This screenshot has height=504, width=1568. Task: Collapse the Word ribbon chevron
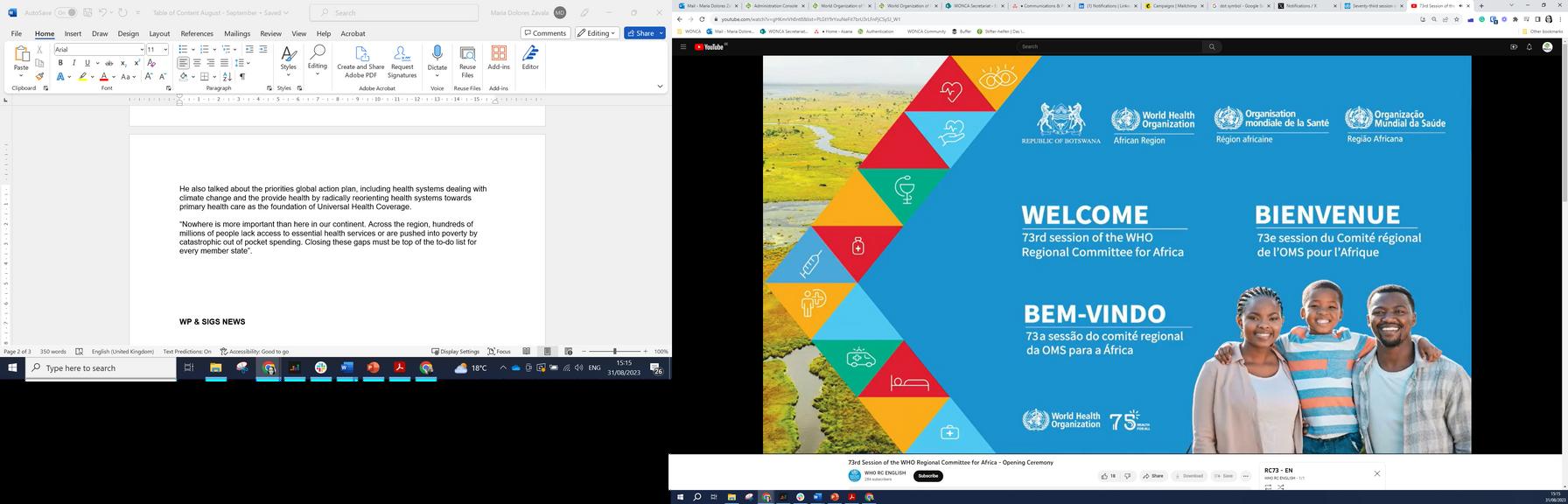(x=660, y=87)
